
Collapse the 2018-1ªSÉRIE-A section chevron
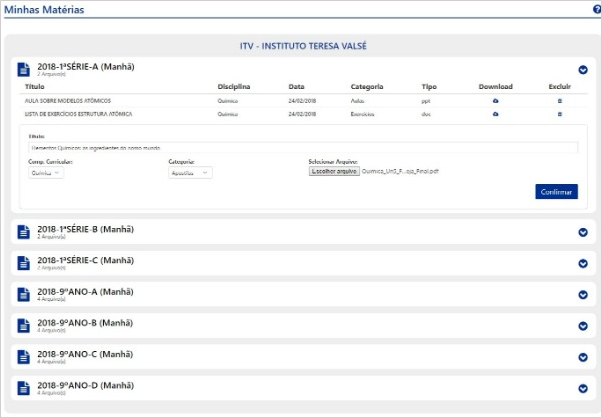583,70
